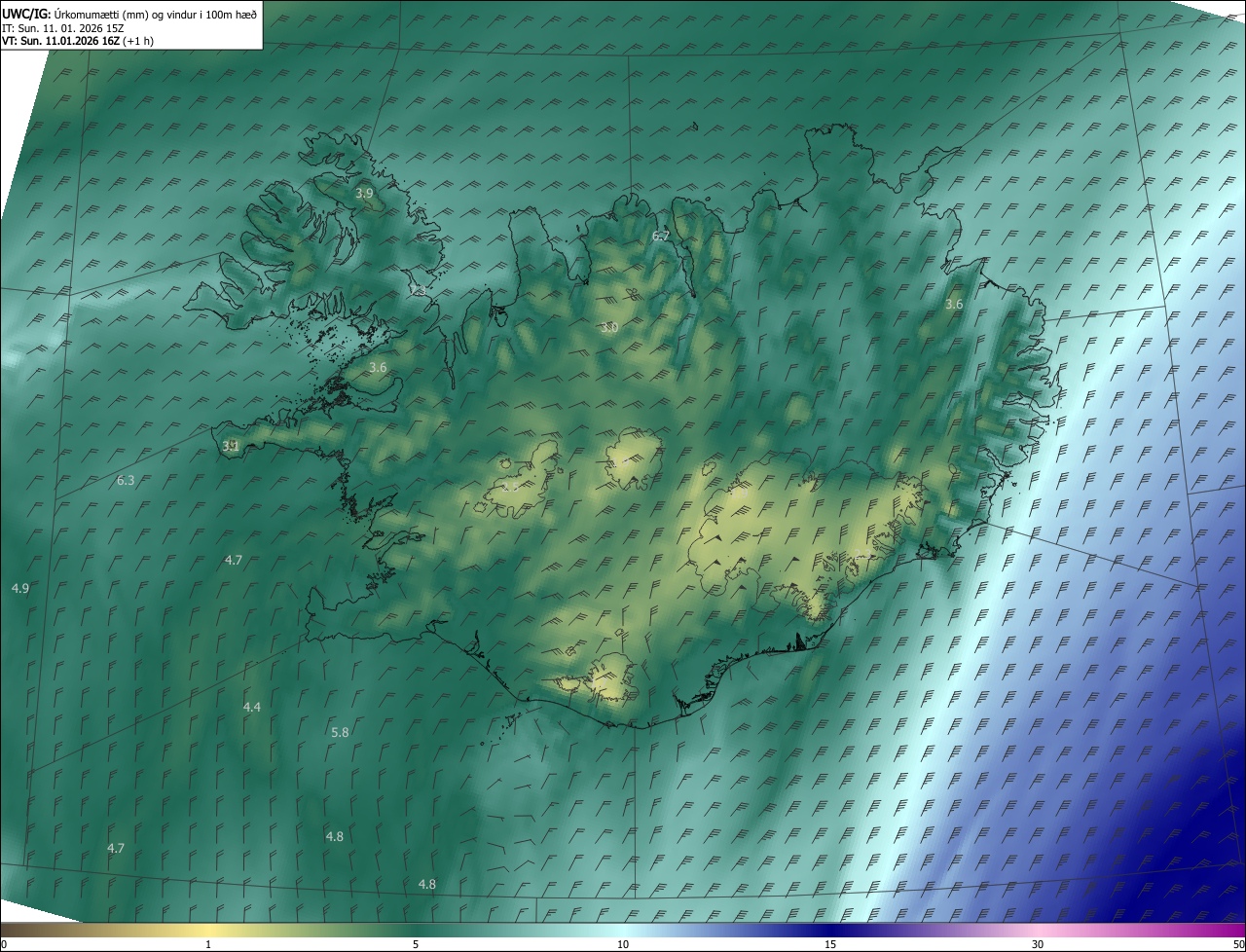The width and height of the screenshot is (1246, 952).
Task: Click the color scale label 15
Action: point(830,945)
